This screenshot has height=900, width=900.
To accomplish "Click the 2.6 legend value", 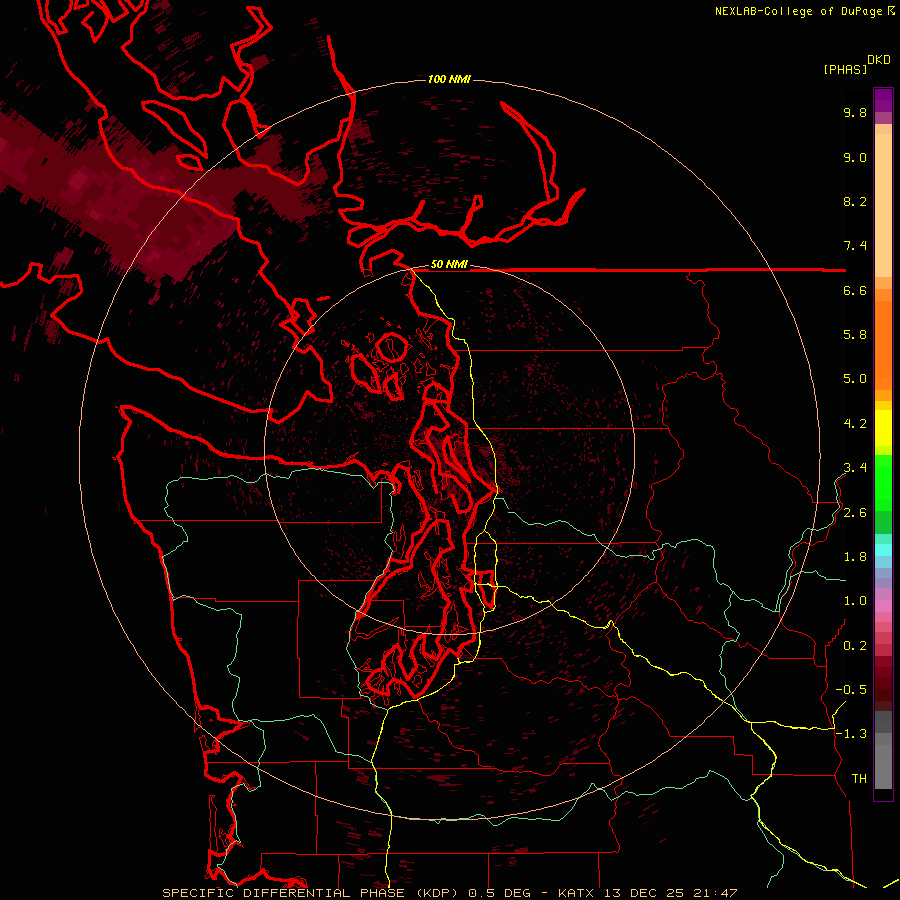I will pos(855,513).
